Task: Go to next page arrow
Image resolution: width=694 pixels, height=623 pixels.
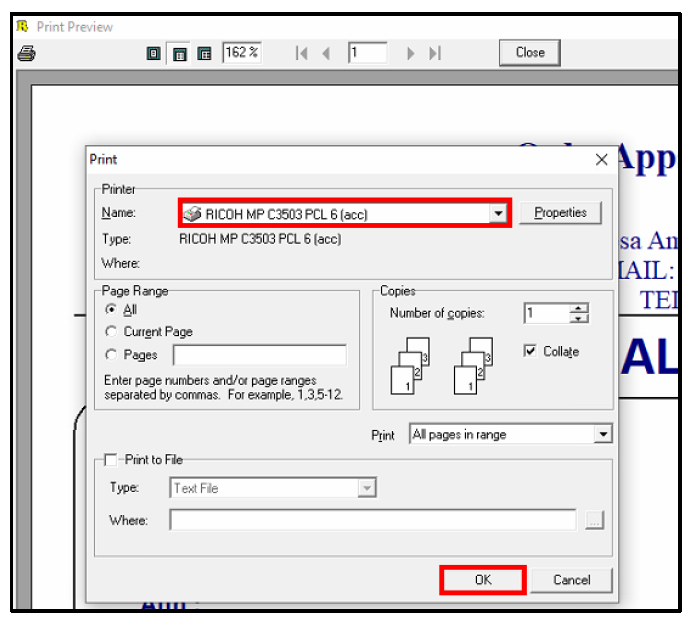Action: (410, 54)
